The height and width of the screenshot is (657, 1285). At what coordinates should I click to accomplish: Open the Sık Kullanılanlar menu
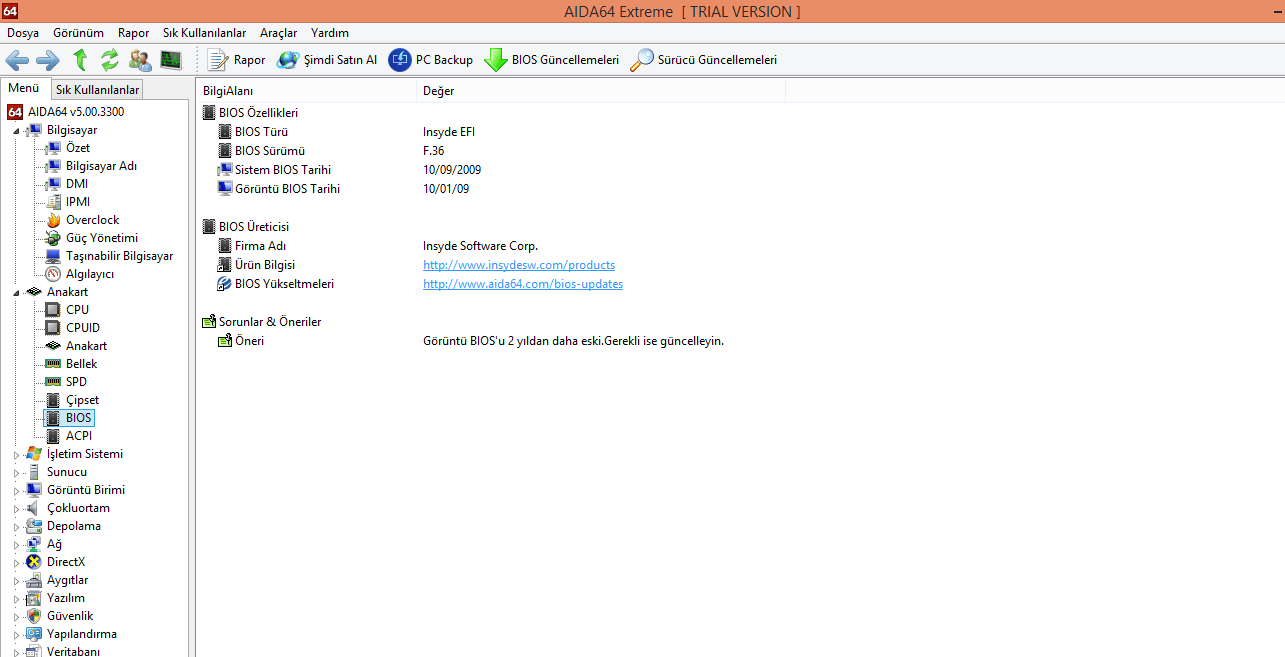tap(204, 33)
